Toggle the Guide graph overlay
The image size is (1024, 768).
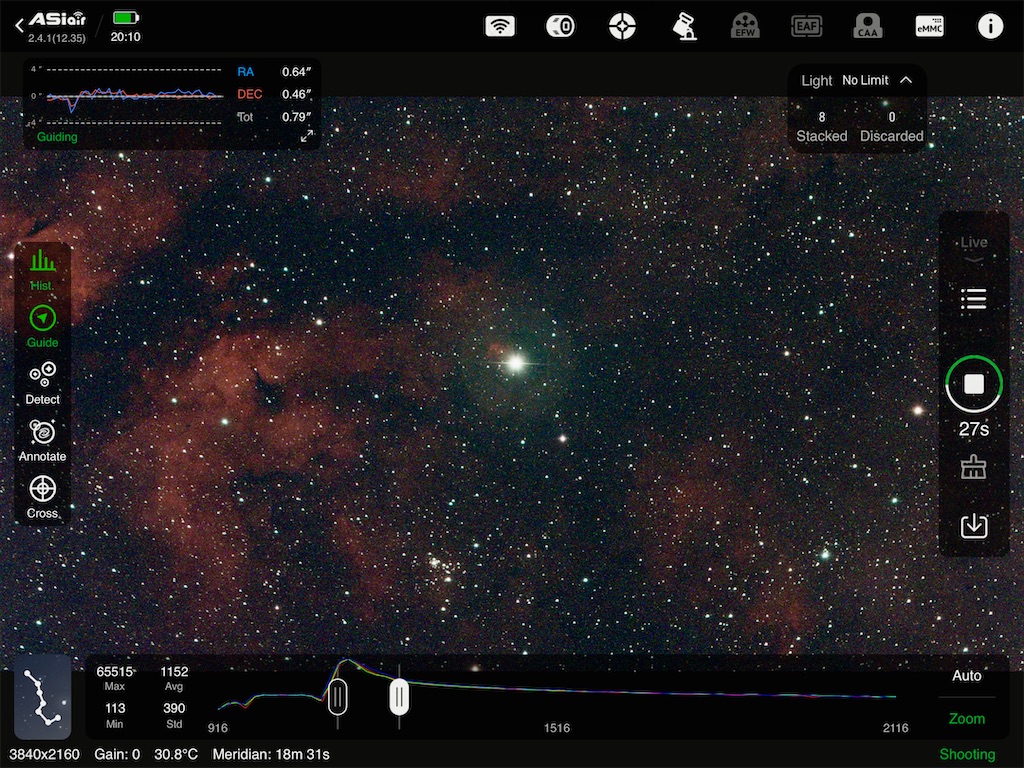42,327
